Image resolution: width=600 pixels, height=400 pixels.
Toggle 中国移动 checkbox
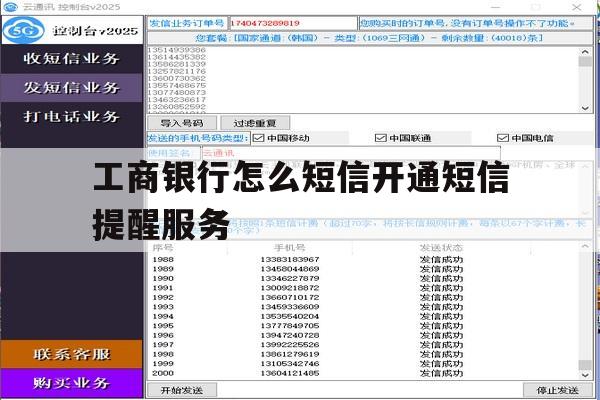259,138
